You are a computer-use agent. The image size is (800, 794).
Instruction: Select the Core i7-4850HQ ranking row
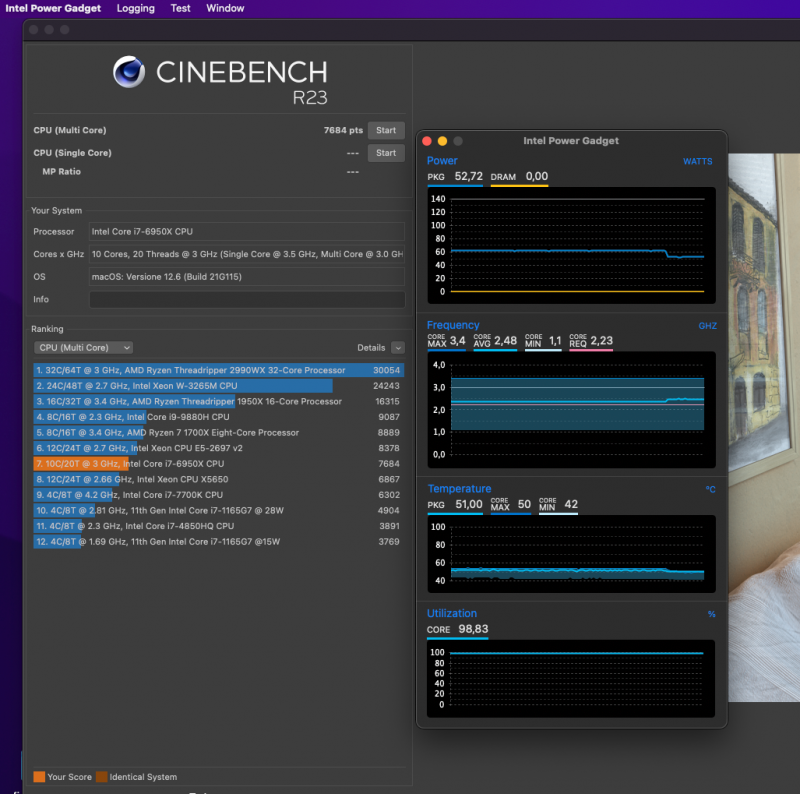pyautogui.click(x=218, y=526)
